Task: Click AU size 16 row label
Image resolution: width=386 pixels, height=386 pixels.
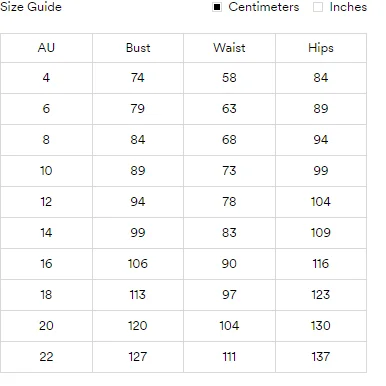Action: click(x=46, y=264)
